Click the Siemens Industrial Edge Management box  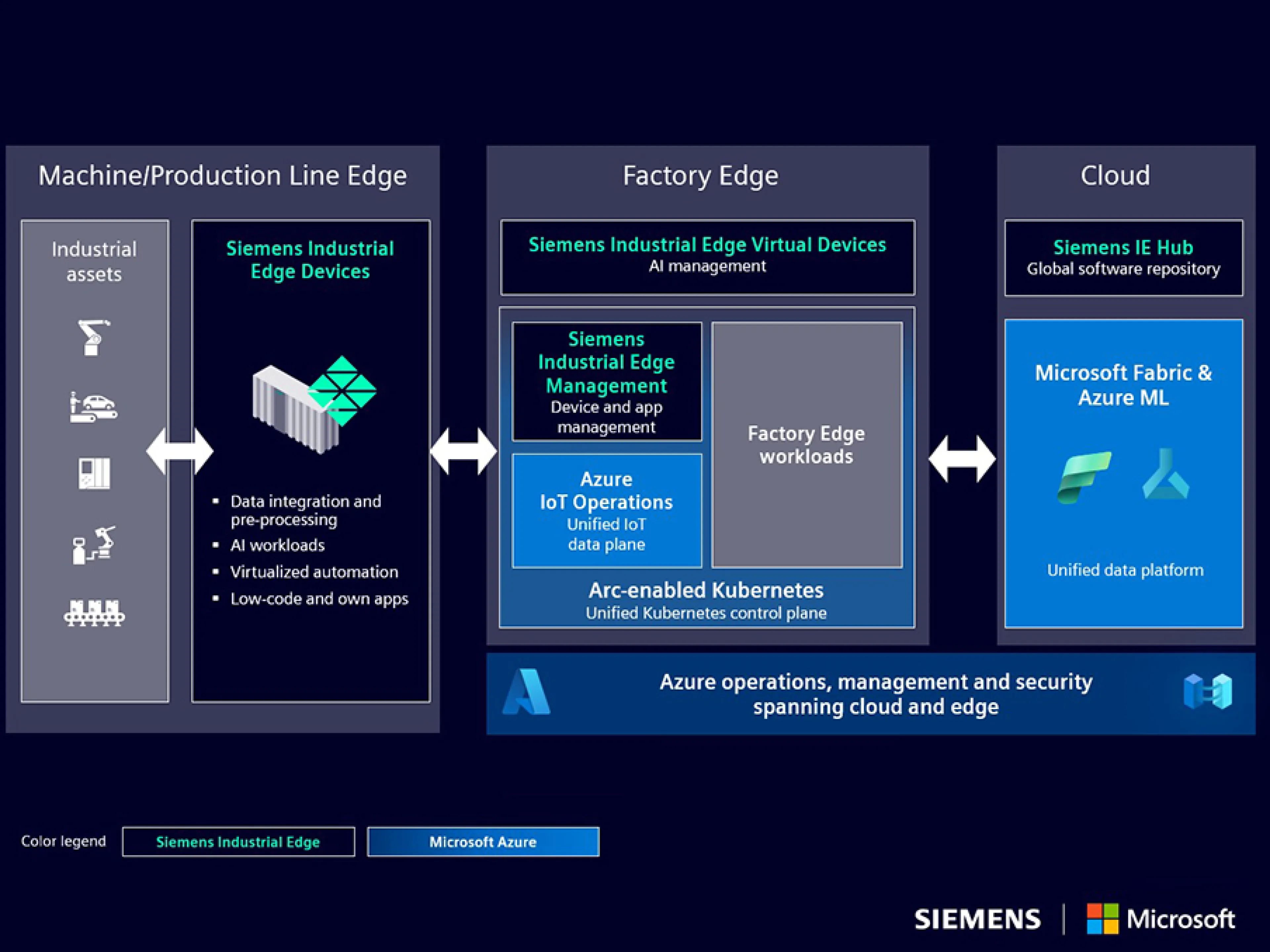click(607, 381)
